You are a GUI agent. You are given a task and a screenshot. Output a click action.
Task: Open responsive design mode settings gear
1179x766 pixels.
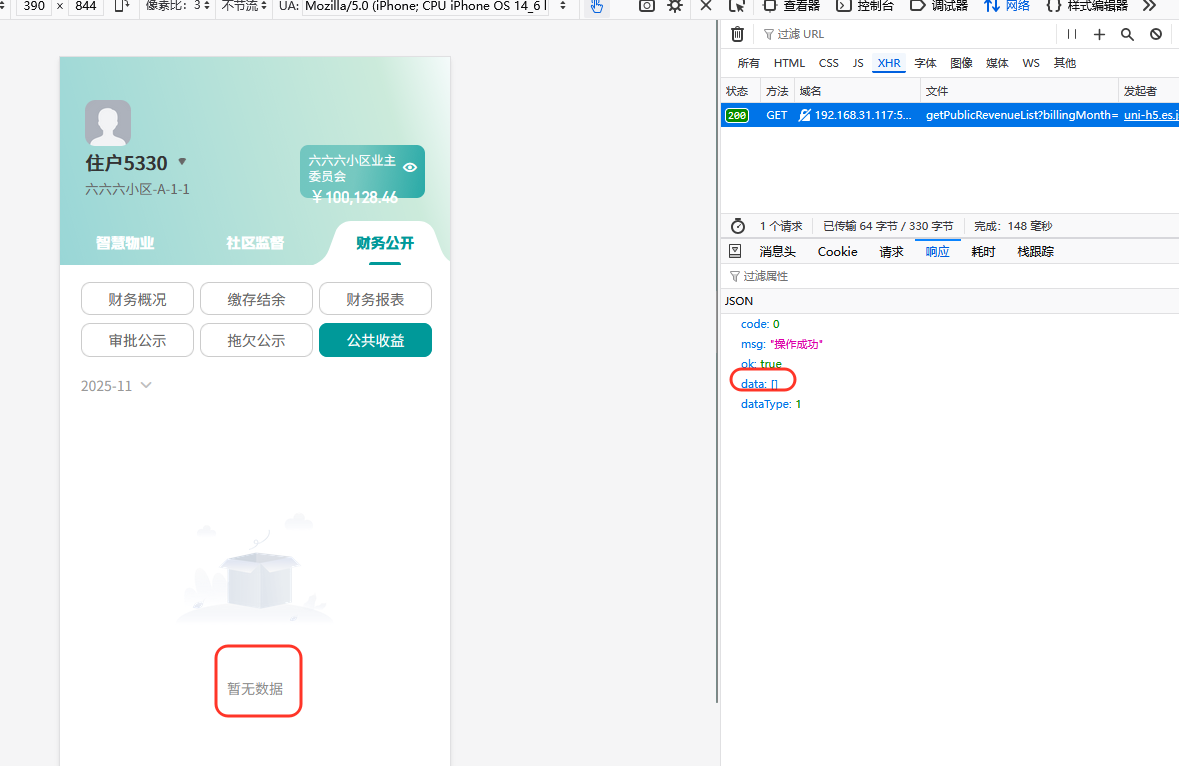click(x=674, y=7)
